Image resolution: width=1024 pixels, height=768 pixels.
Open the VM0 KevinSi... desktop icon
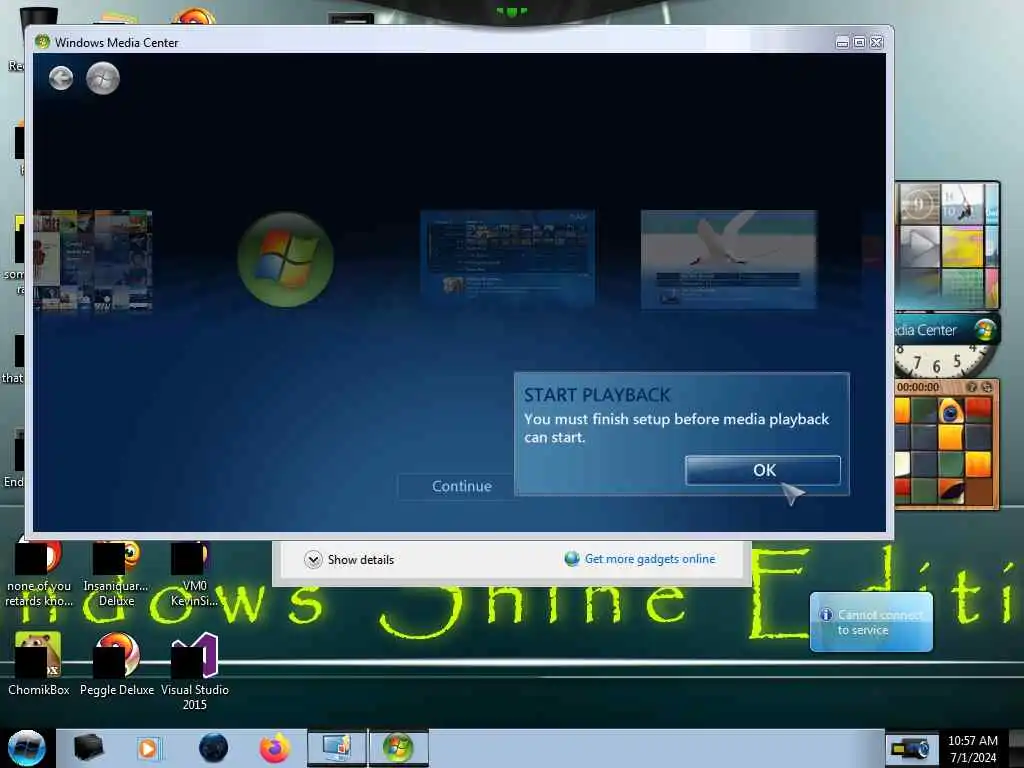point(194,575)
